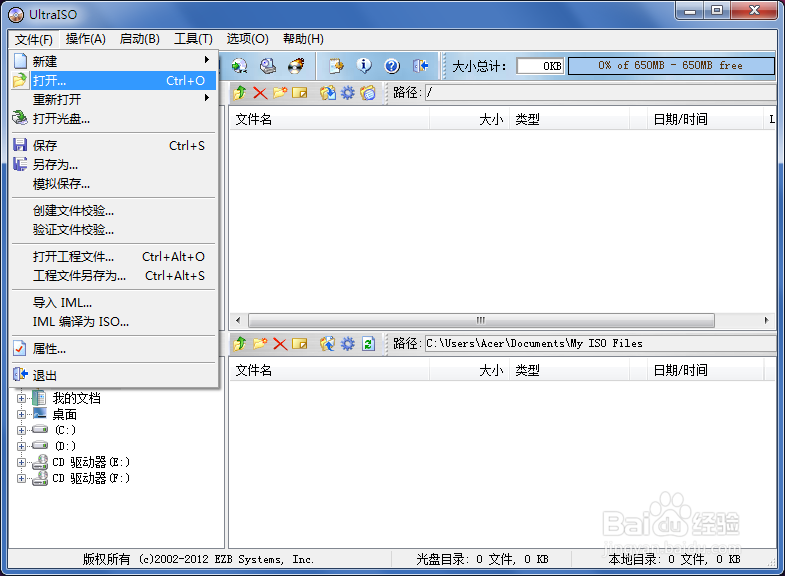Open the 帮助(H) menu
The width and height of the screenshot is (785, 576).
click(x=303, y=39)
